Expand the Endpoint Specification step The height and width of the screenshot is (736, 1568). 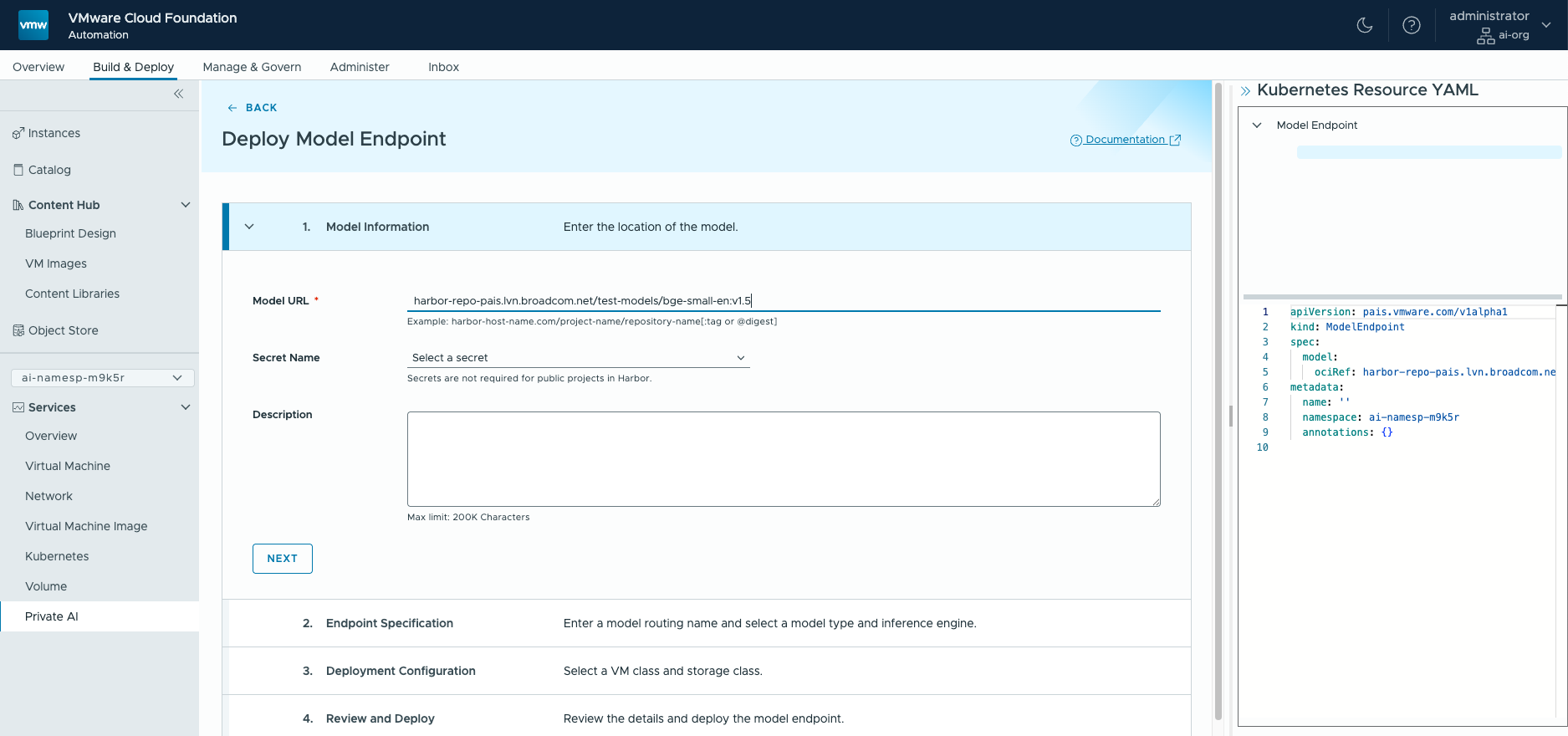click(707, 623)
